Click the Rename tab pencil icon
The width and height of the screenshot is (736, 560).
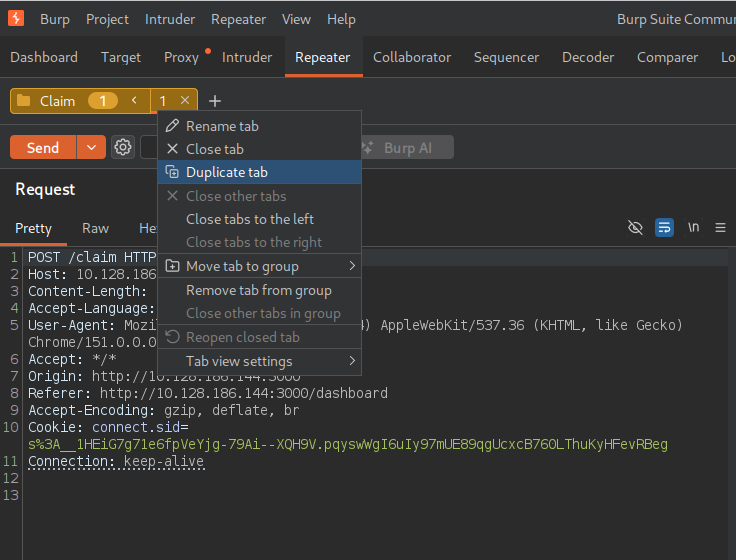172,125
